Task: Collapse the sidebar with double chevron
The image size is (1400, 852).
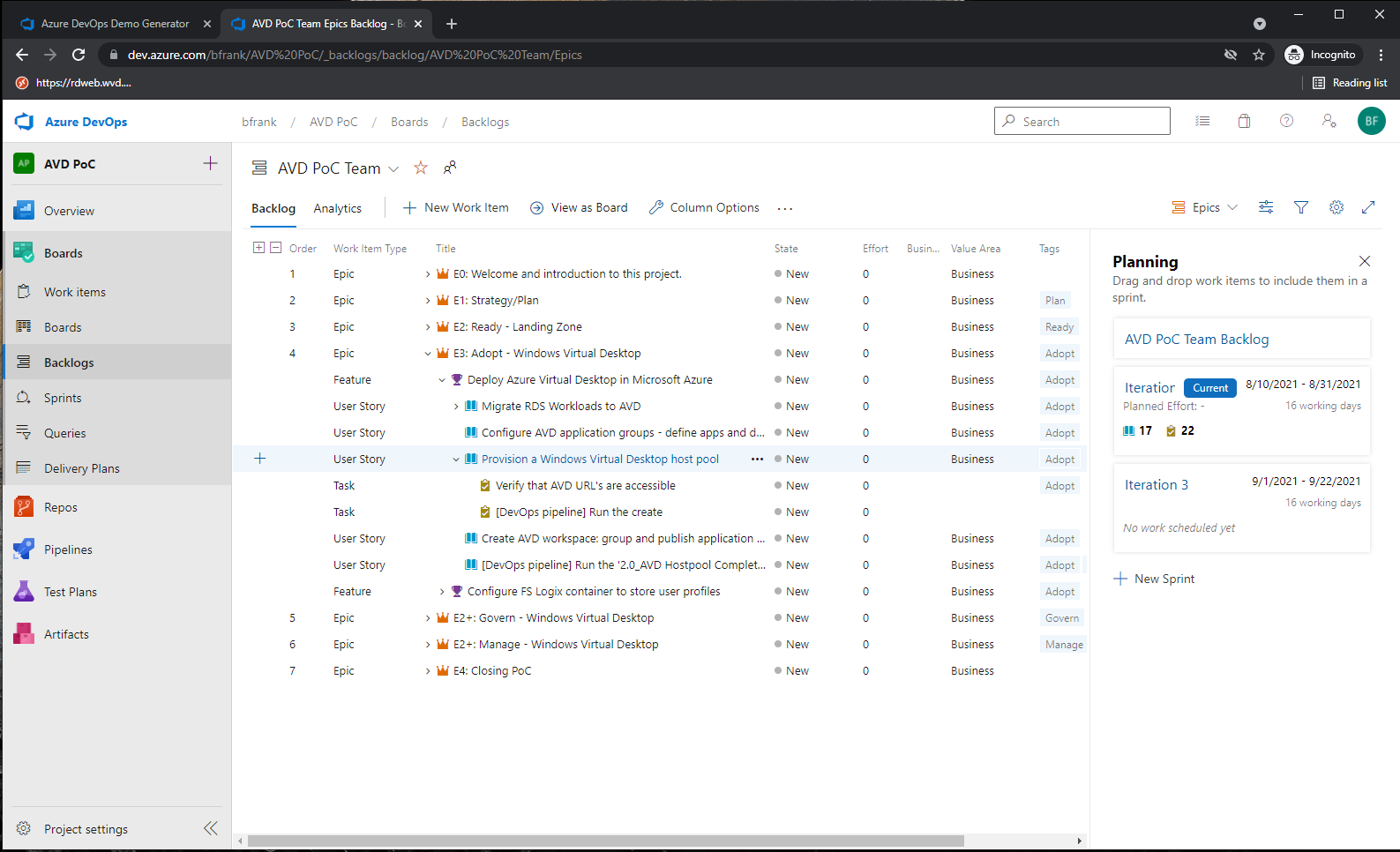Action: click(x=210, y=828)
